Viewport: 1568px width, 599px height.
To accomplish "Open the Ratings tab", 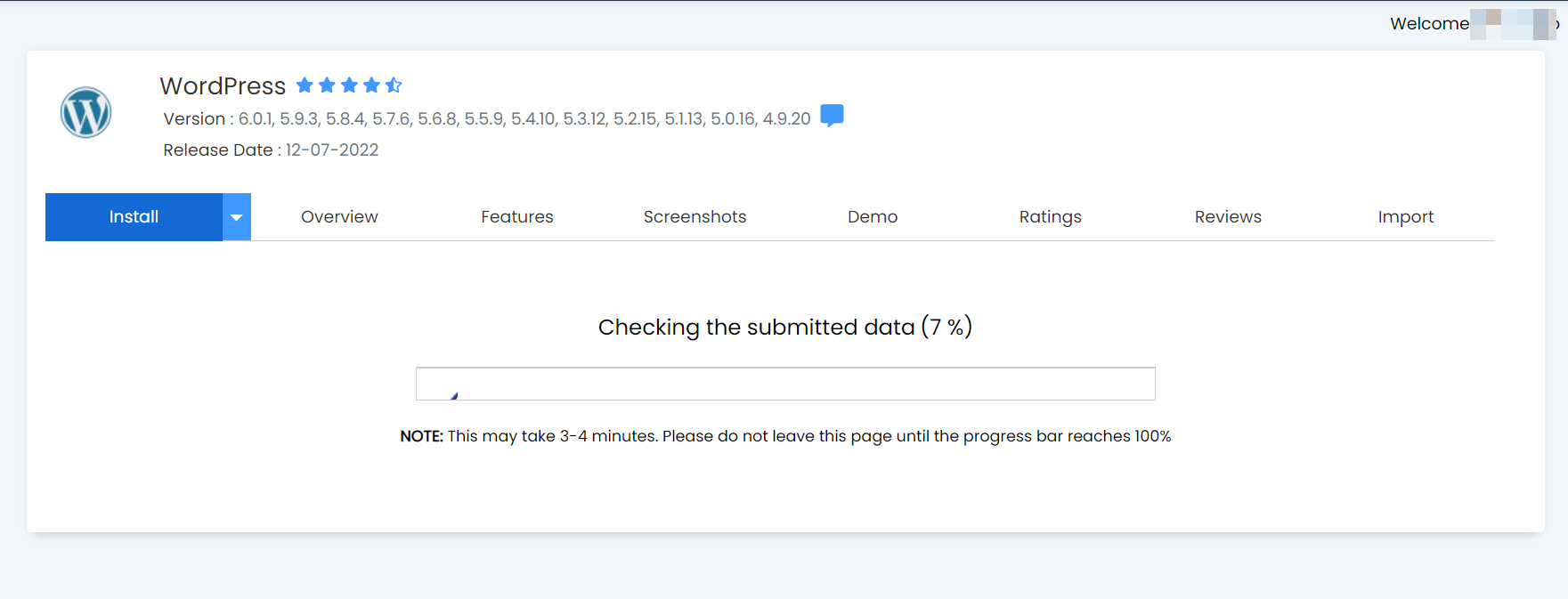I will tap(1051, 217).
